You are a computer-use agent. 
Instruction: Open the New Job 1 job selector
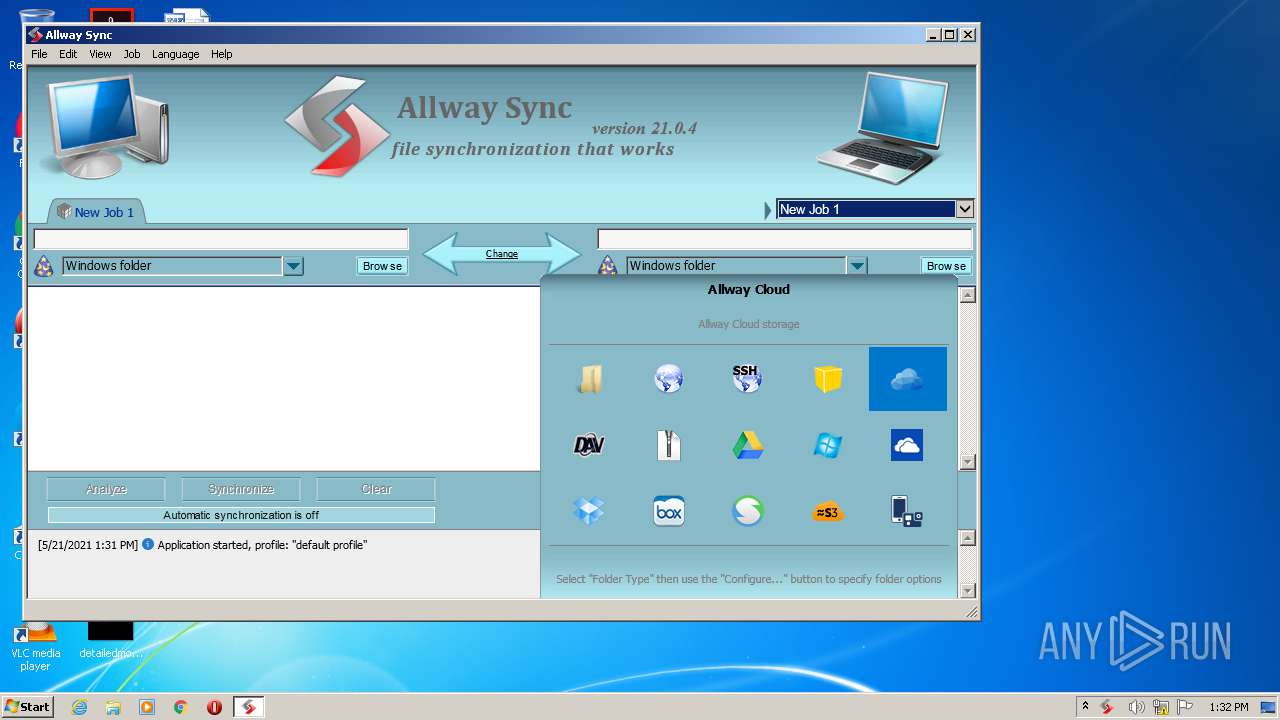point(875,209)
